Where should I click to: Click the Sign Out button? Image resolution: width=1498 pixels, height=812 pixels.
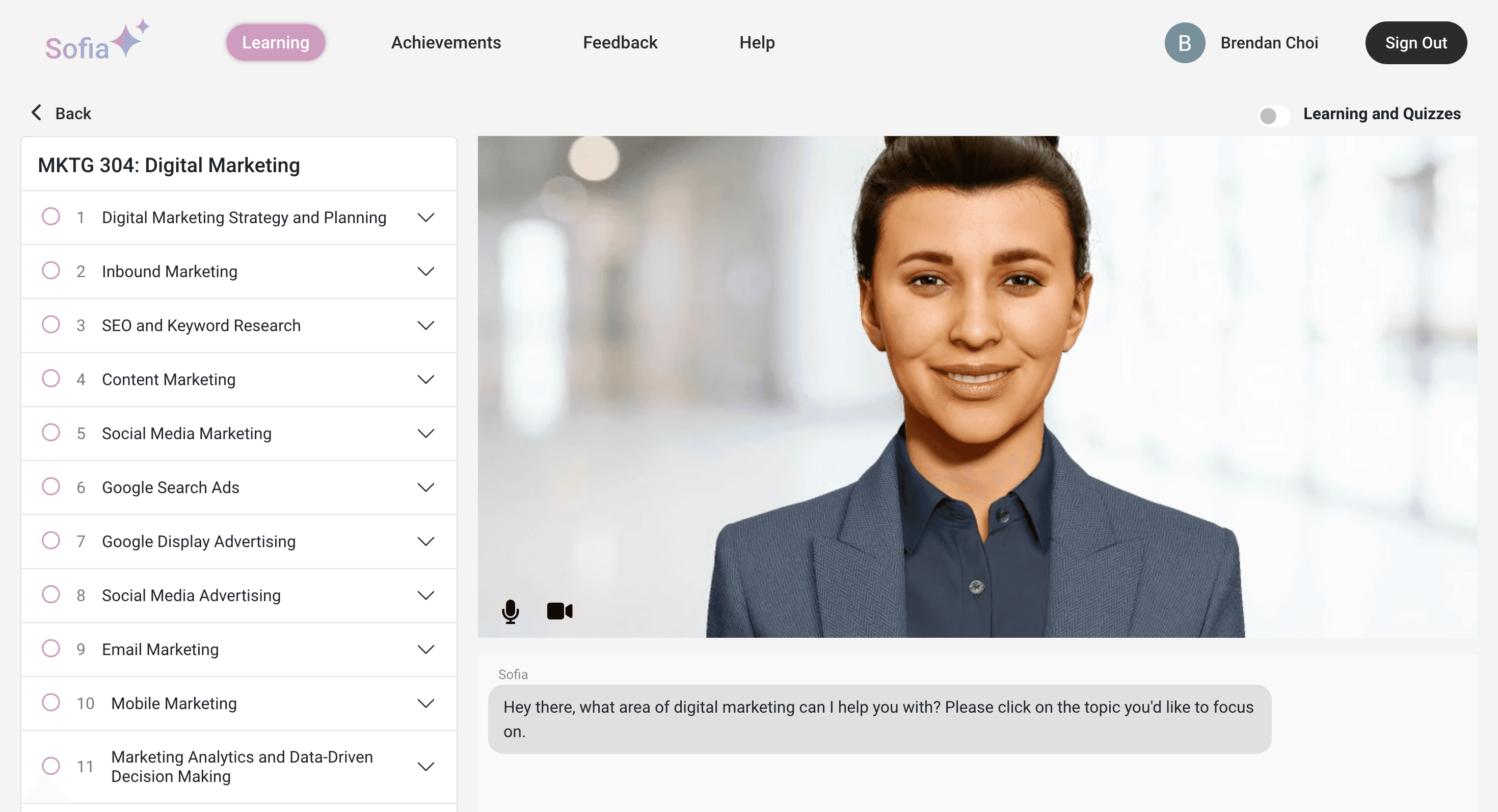(1415, 43)
